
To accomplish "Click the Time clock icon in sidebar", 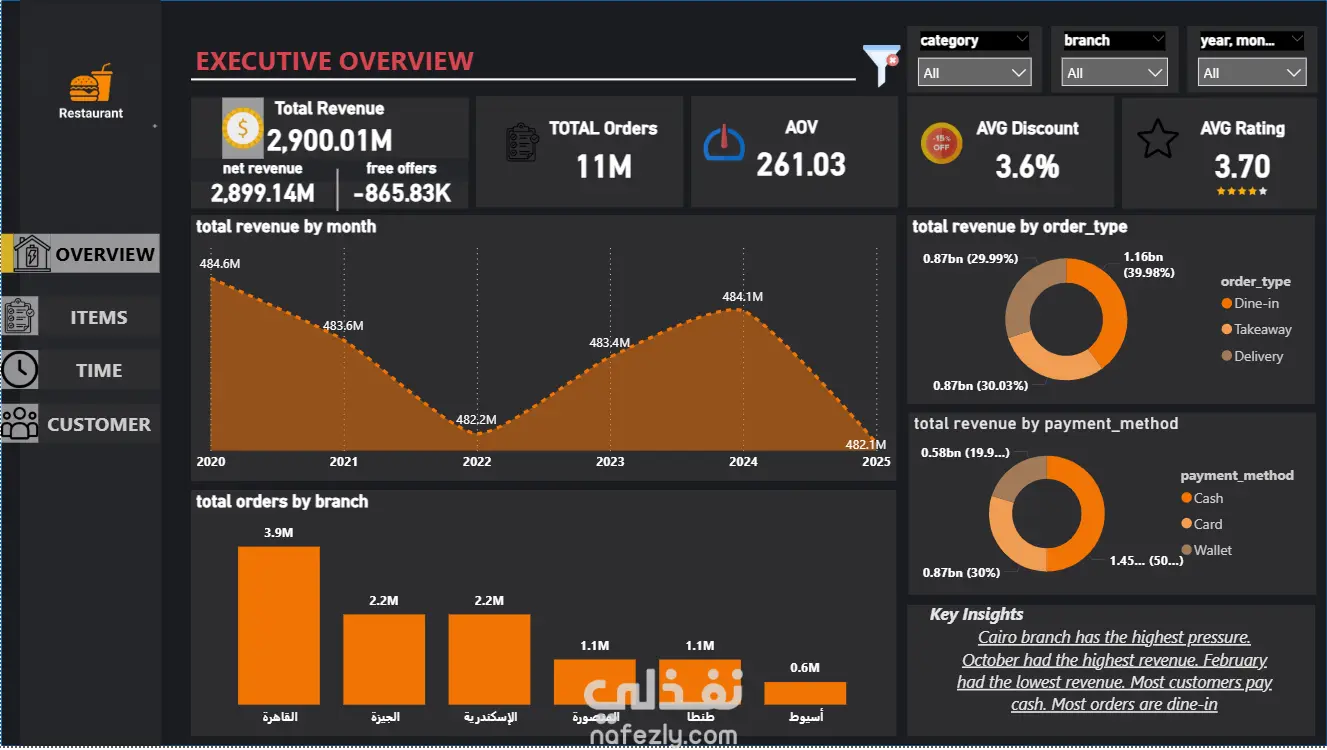I will click(x=20, y=370).
